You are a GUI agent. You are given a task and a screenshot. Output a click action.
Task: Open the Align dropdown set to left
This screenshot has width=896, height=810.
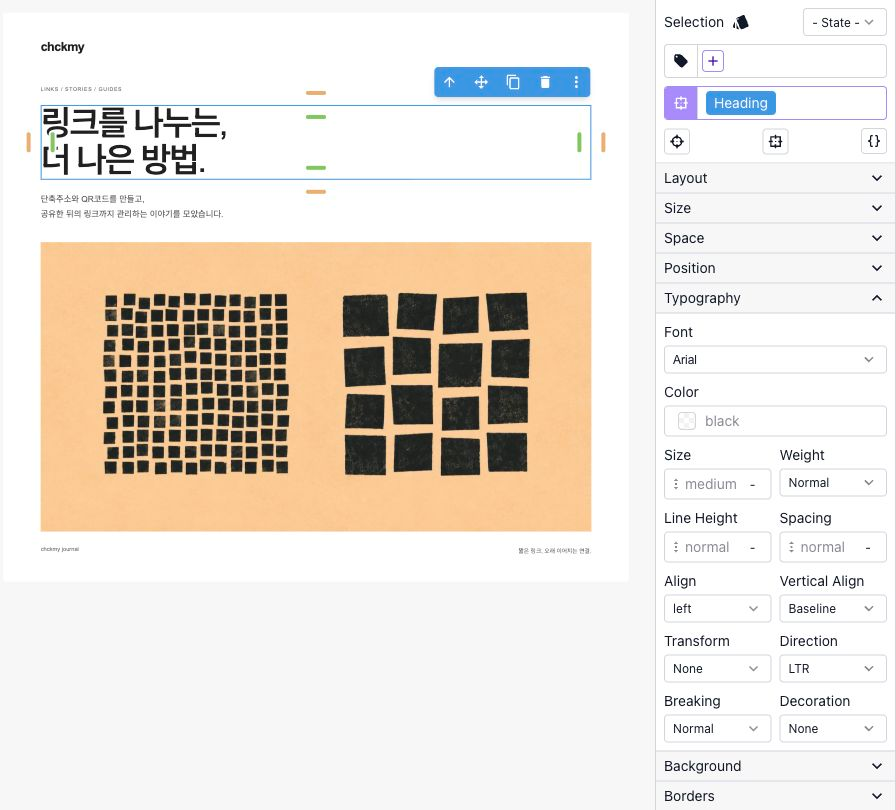point(717,608)
